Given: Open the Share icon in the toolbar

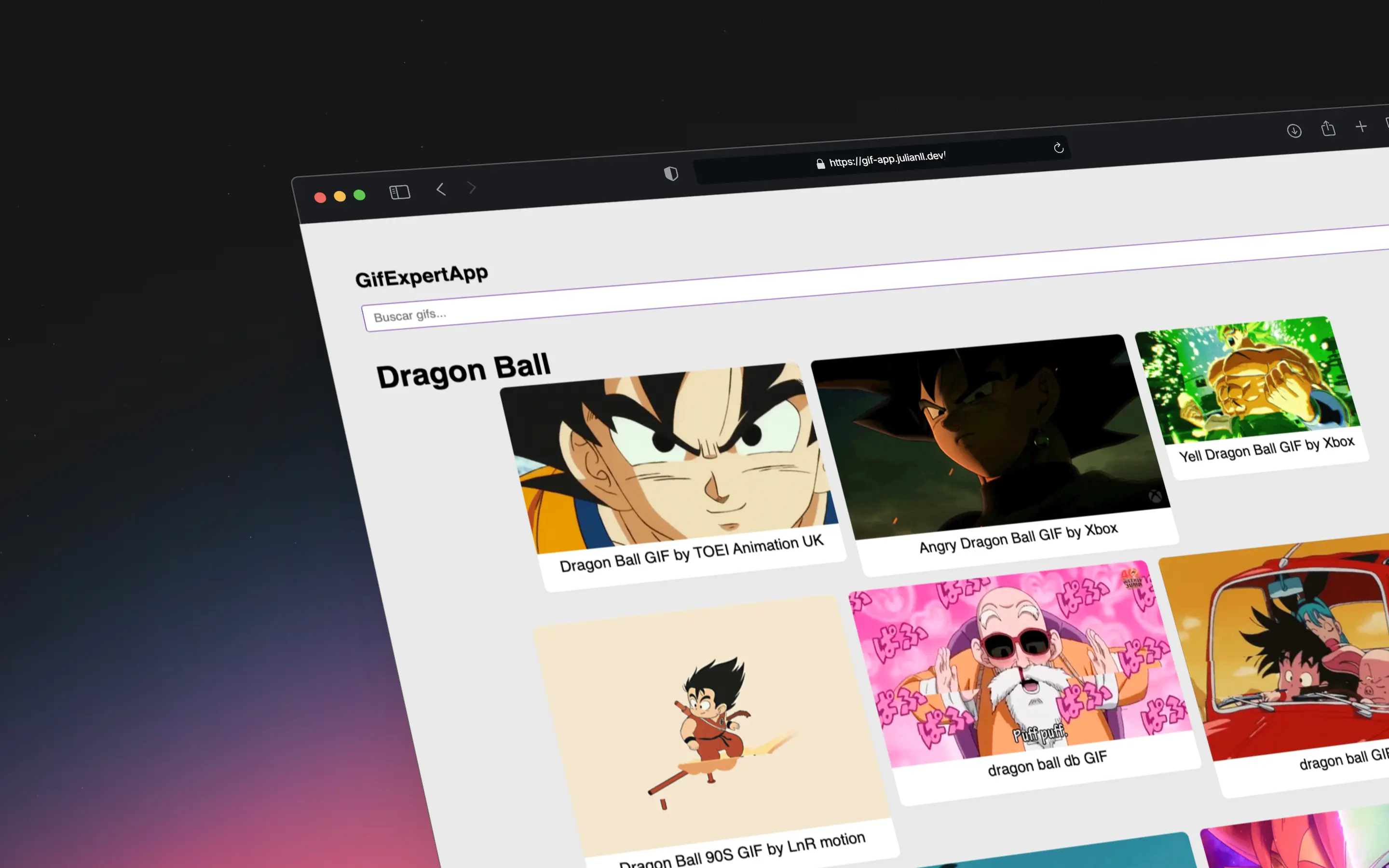Looking at the screenshot, I should pyautogui.click(x=1328, y=128).
